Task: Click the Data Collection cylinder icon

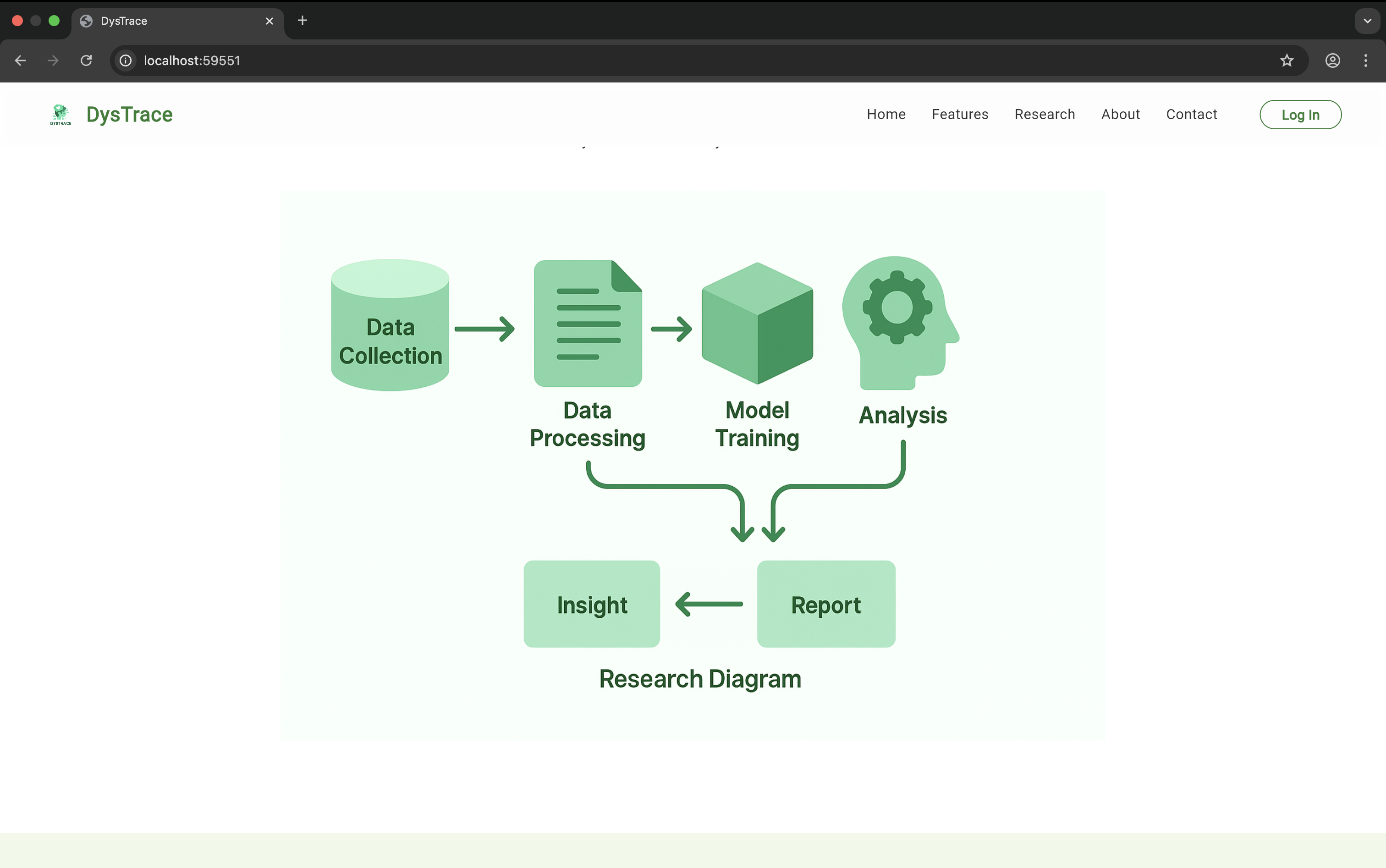Action: (390, 324)
